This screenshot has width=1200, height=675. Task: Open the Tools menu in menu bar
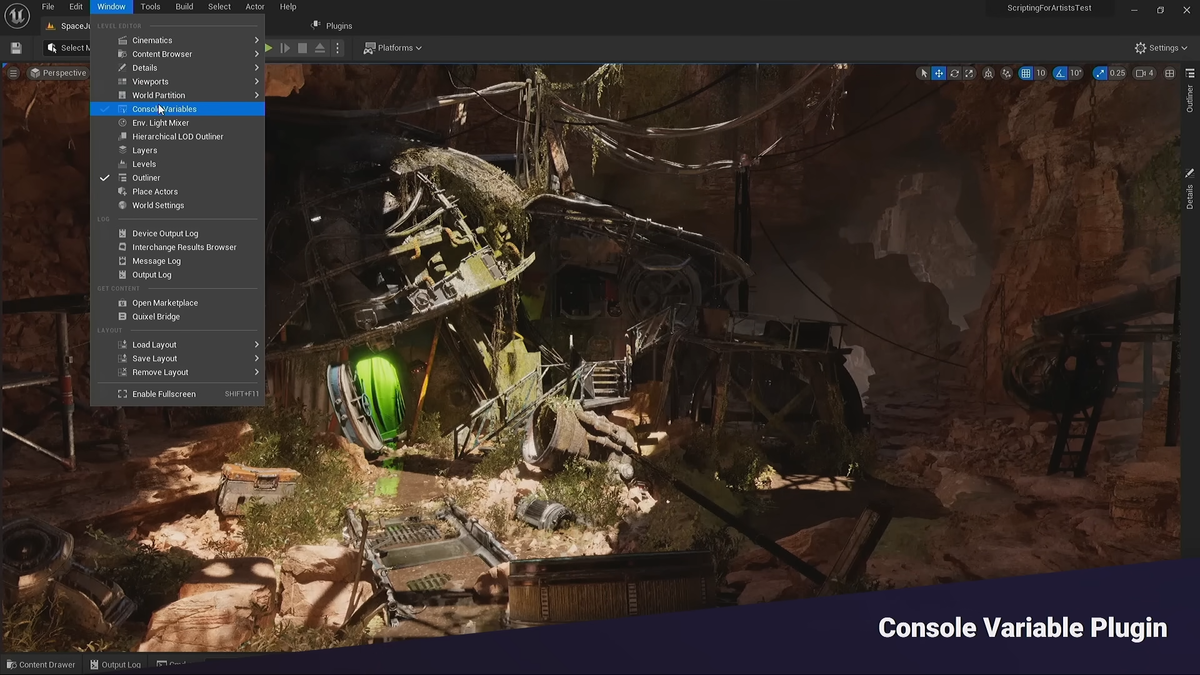pyautogui.click(x=150, y=7)
